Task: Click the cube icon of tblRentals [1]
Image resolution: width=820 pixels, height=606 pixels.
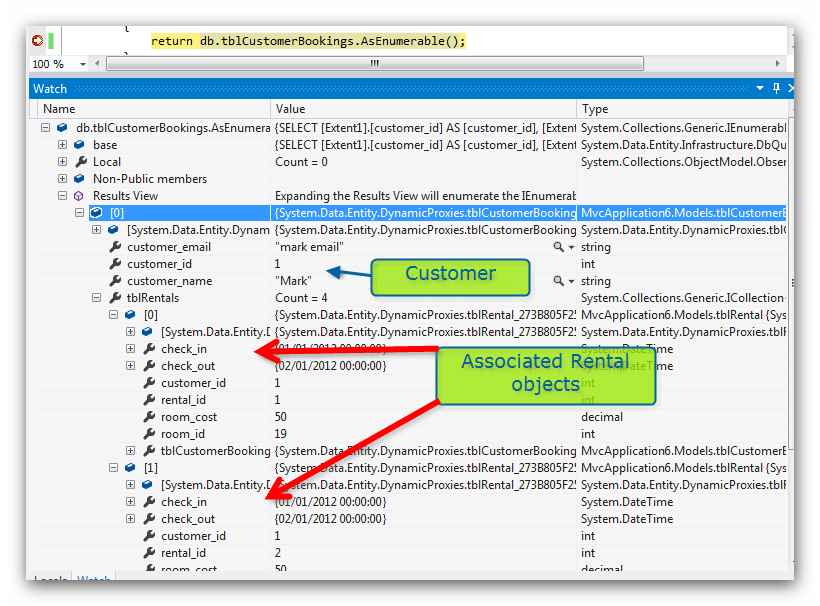Action: [x=130, y=467]
